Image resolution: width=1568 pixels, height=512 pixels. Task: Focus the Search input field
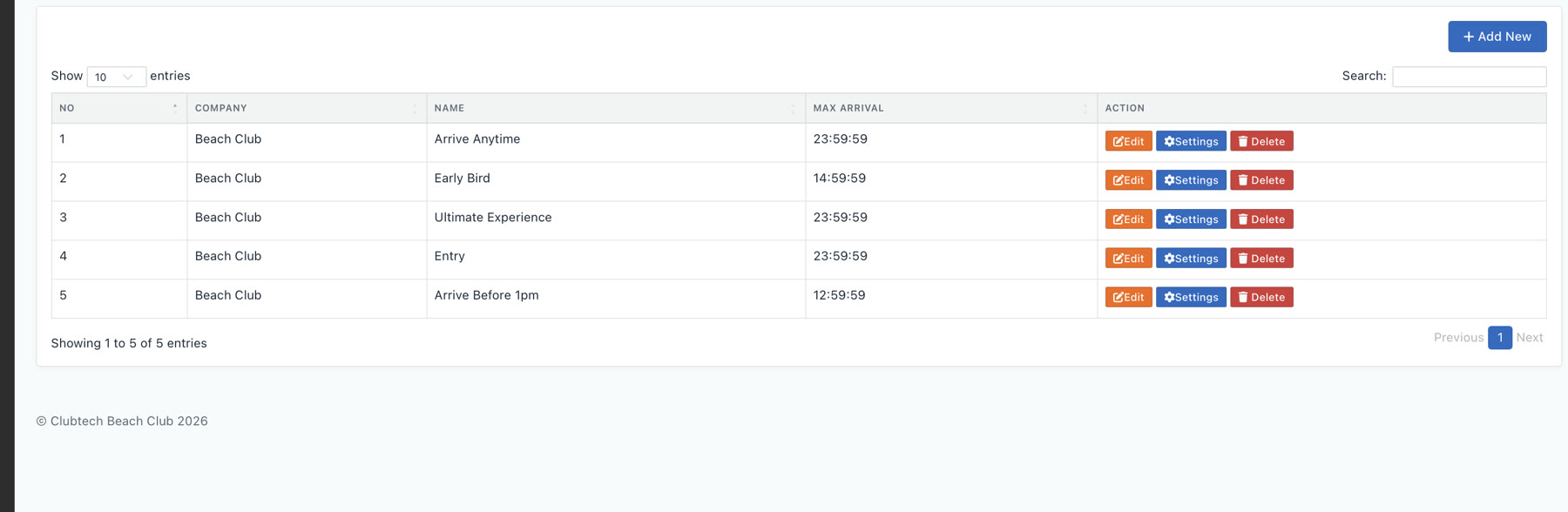pyautogui.click(x=1469, y=77)
